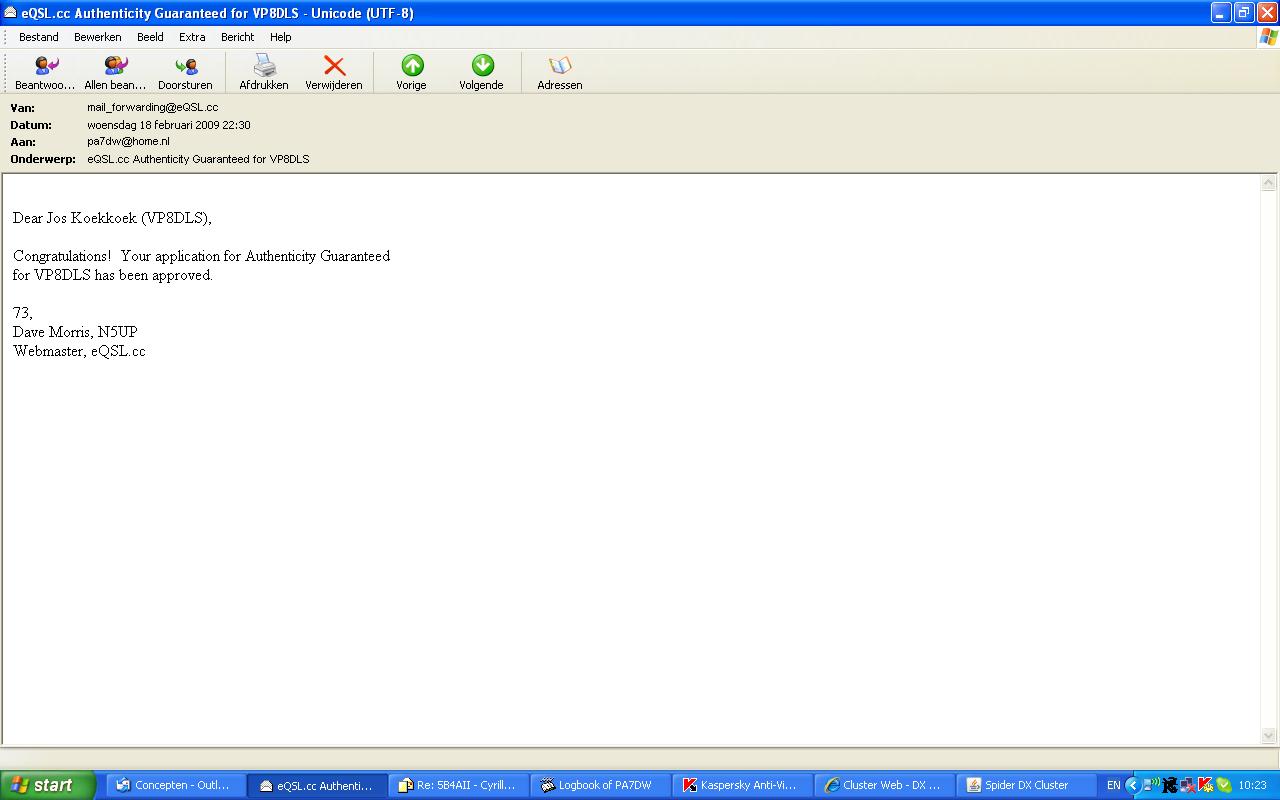Expand hidden system tray icons

coord(1133,785)
